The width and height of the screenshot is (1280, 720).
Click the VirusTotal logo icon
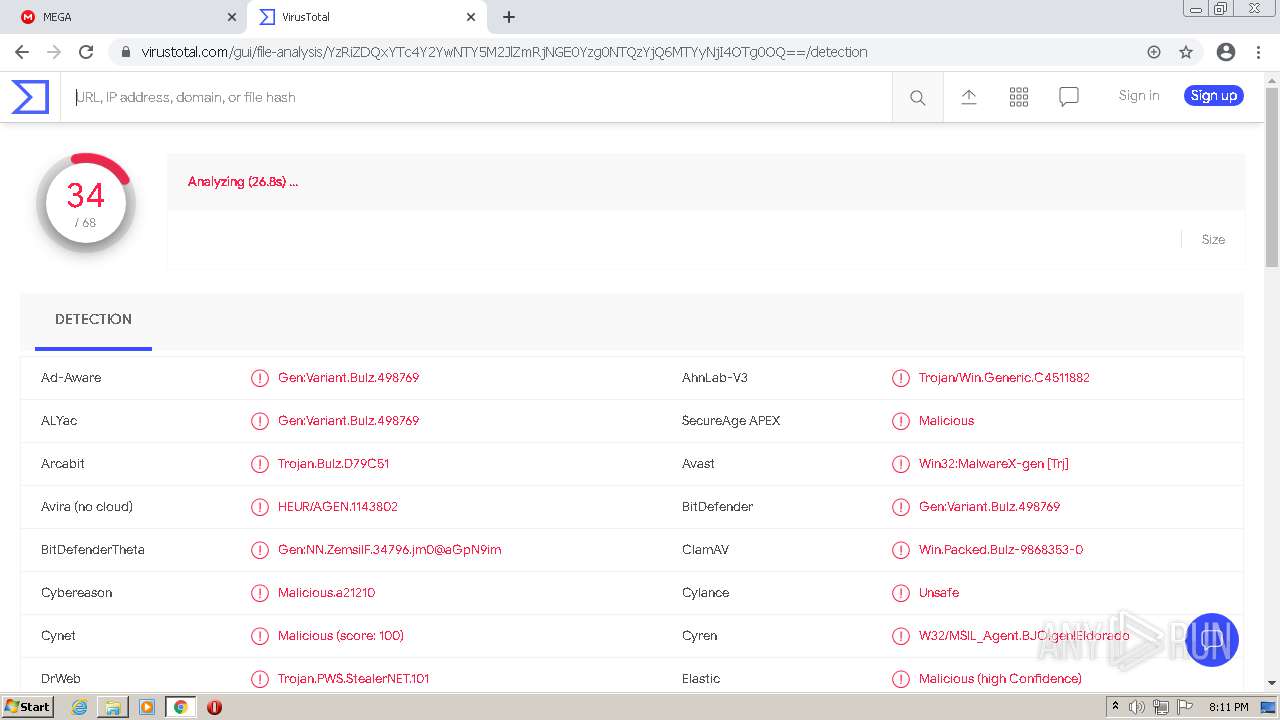(x=30, y=97)
